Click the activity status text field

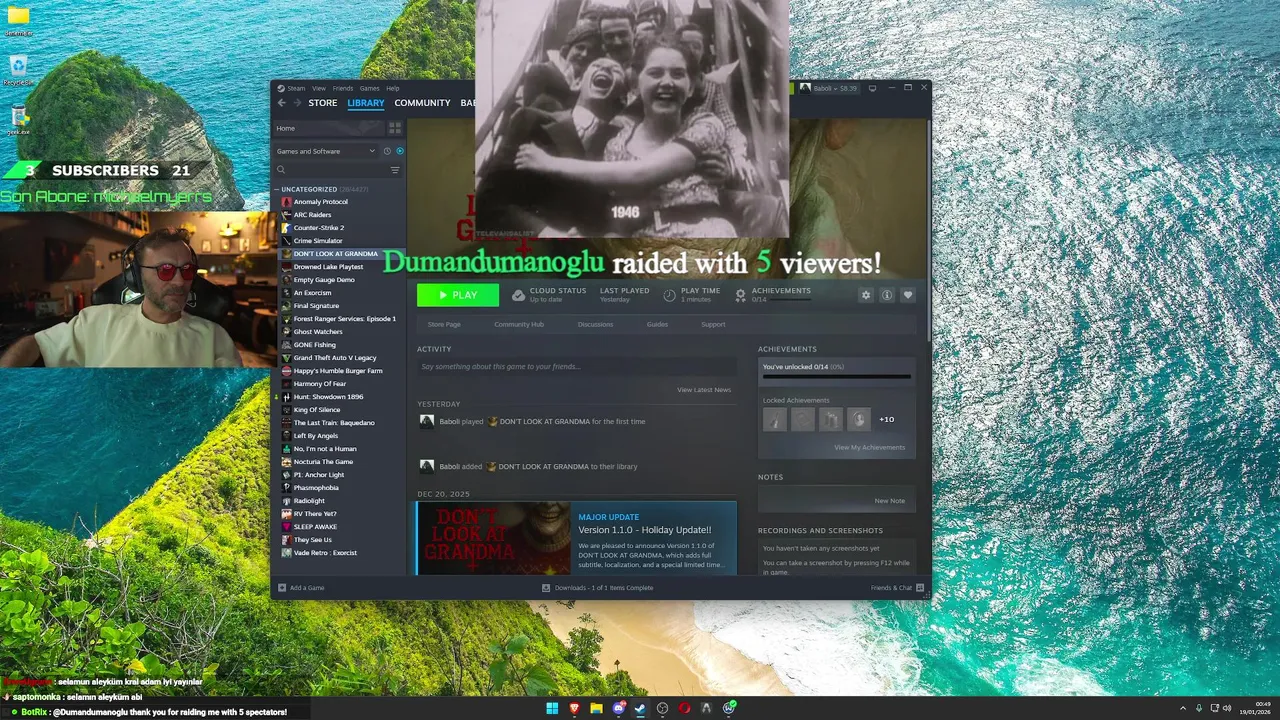coord(576,367)
